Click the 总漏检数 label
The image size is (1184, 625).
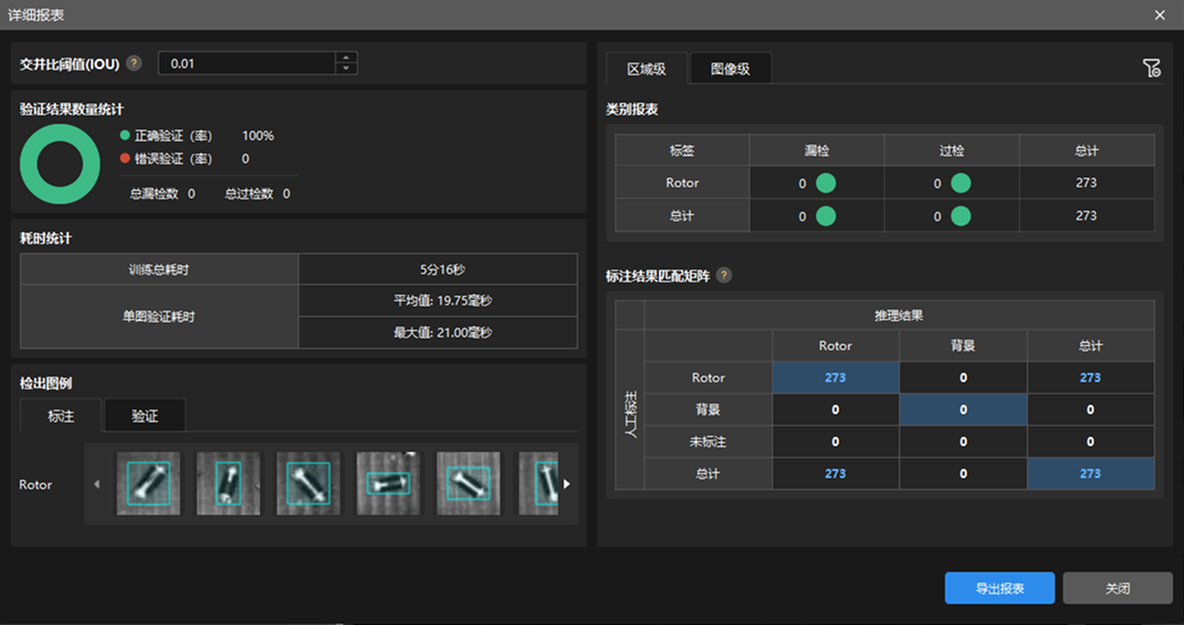coord(154,194)
